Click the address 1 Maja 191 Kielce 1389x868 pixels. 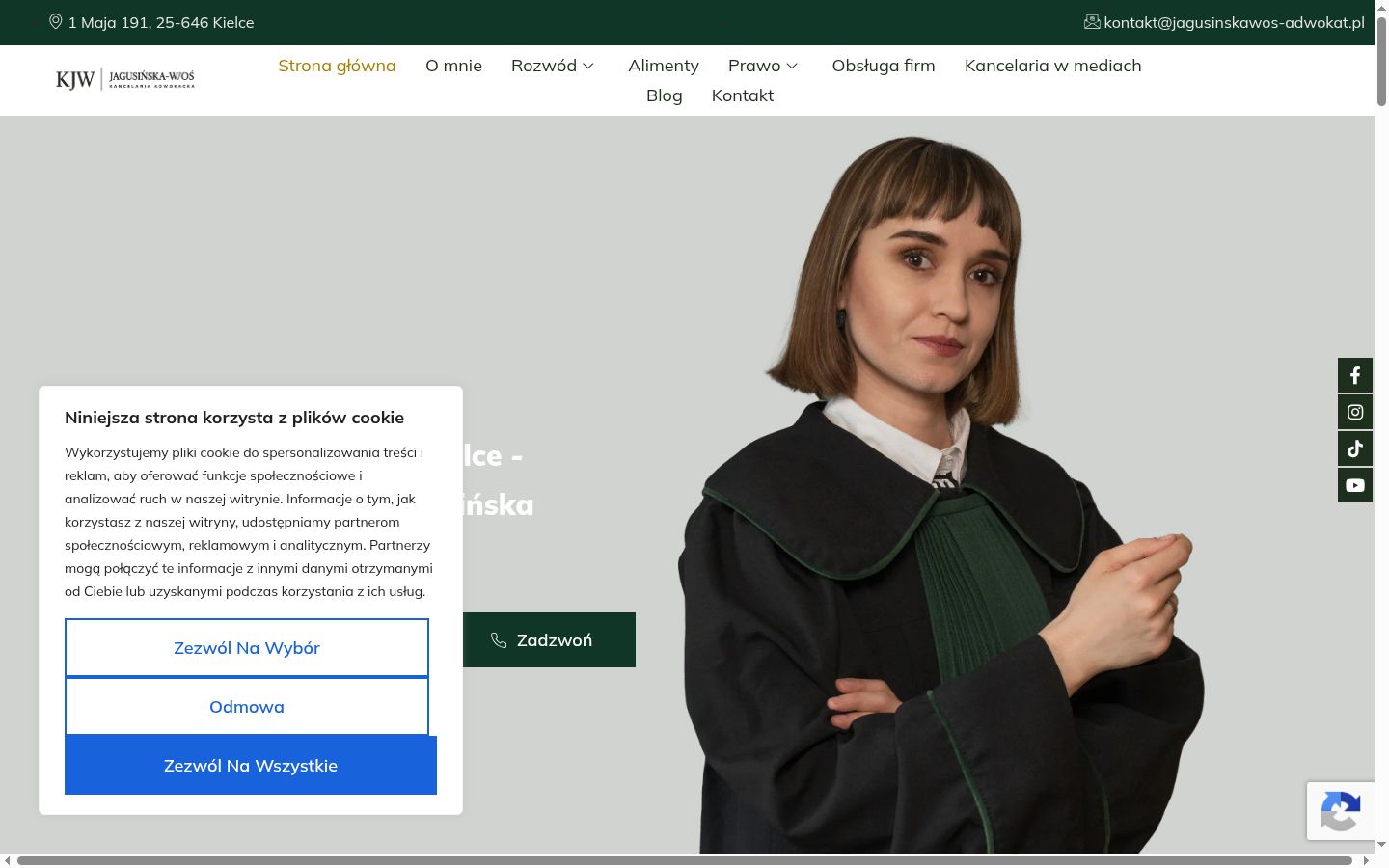[161, 22]
